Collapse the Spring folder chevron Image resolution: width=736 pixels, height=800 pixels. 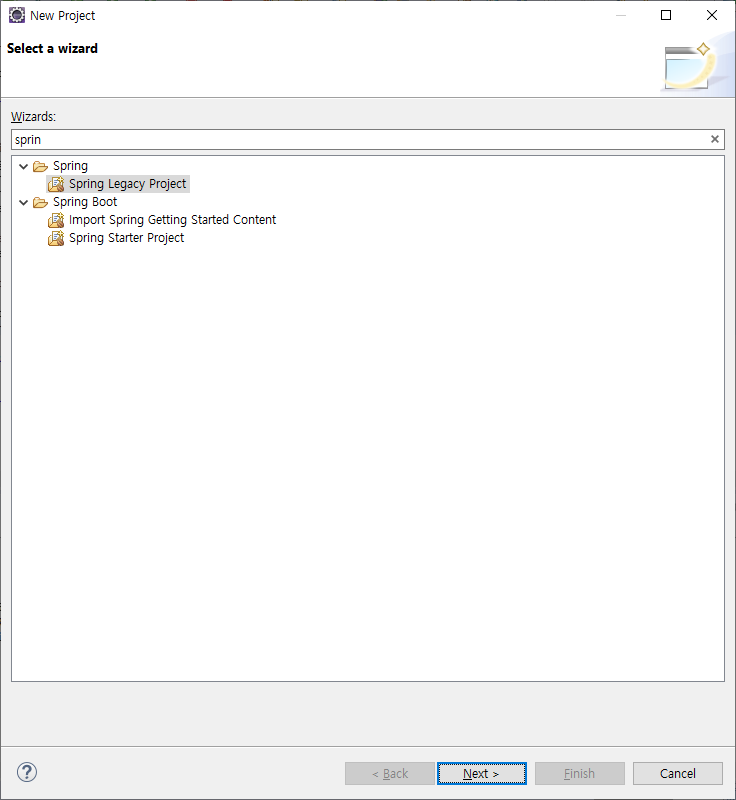pyautogui.click(x=23, y=166)
